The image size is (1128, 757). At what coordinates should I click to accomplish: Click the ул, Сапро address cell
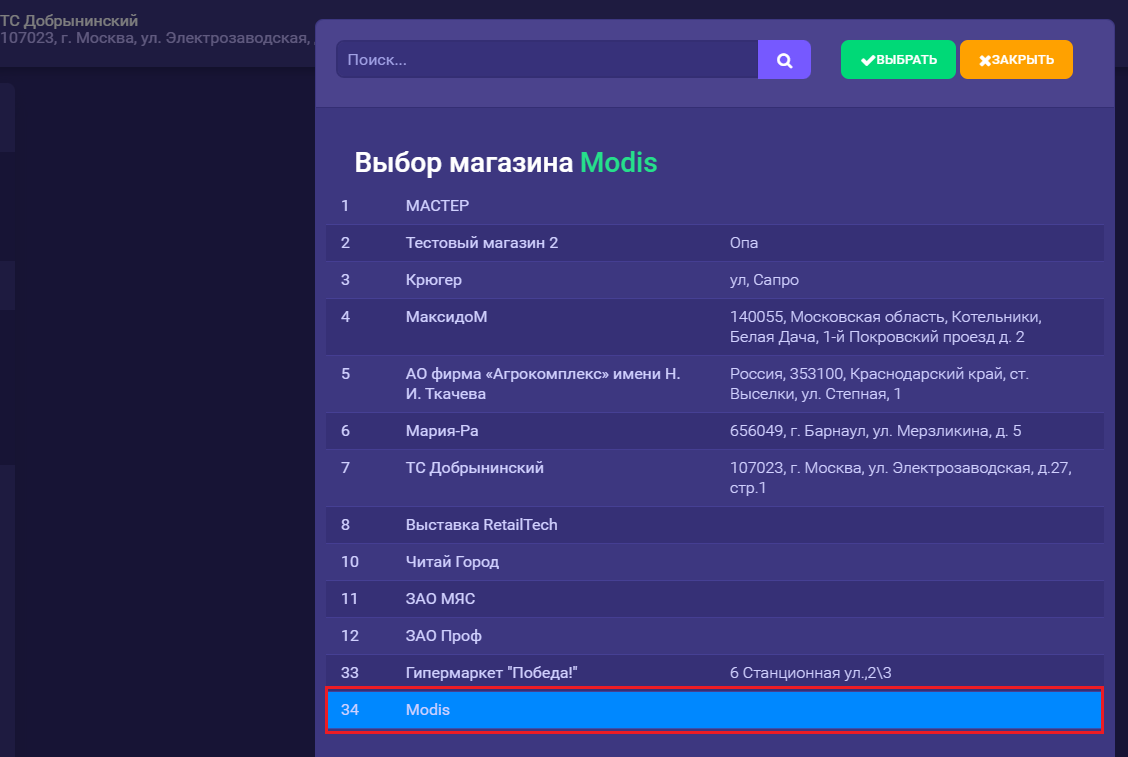click(x=764, y=280)
